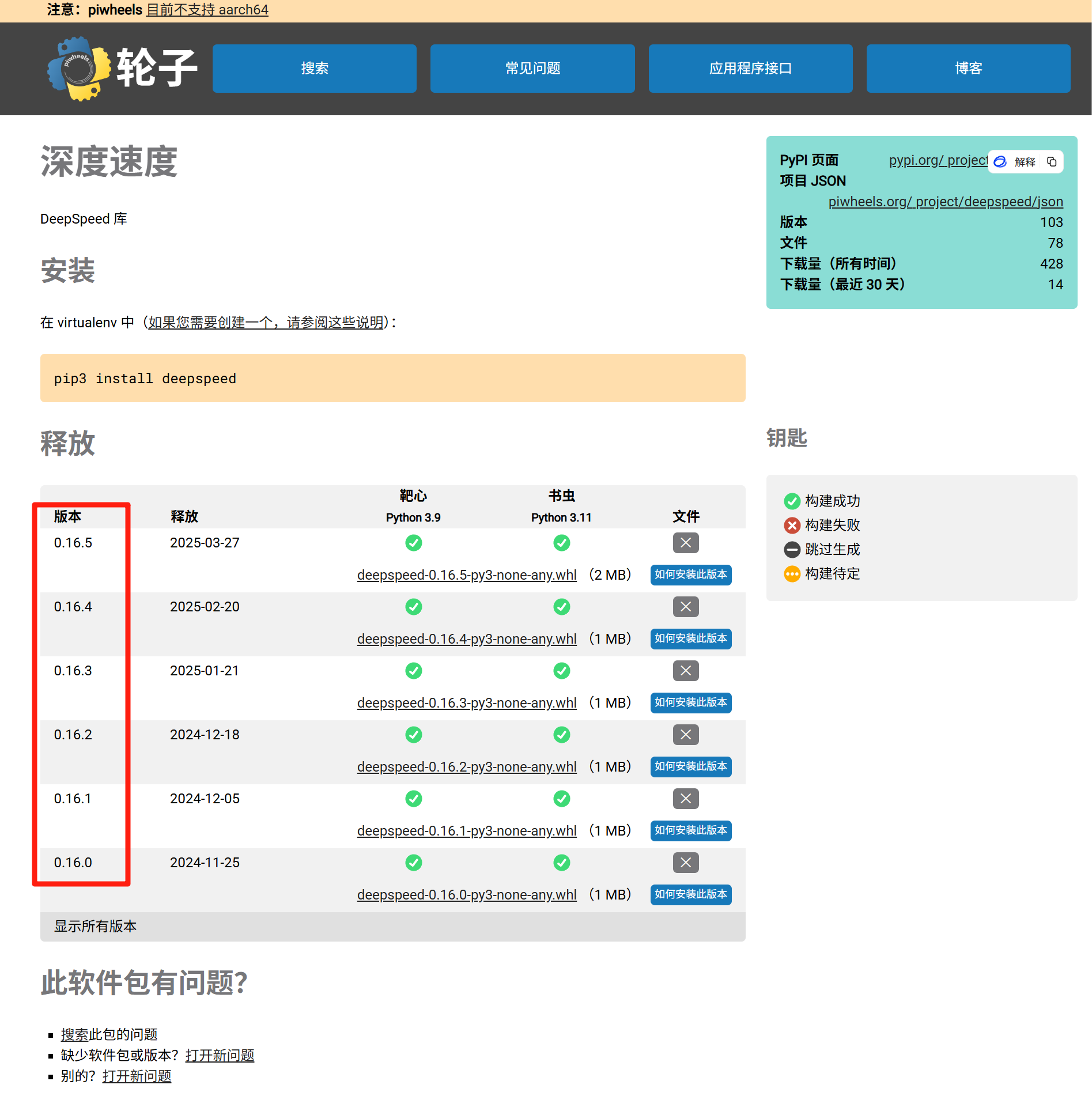Open the 应用程序接口 navigation item
The image size is (1092, 1096).
pyautogui.click(x=751, y=69)
